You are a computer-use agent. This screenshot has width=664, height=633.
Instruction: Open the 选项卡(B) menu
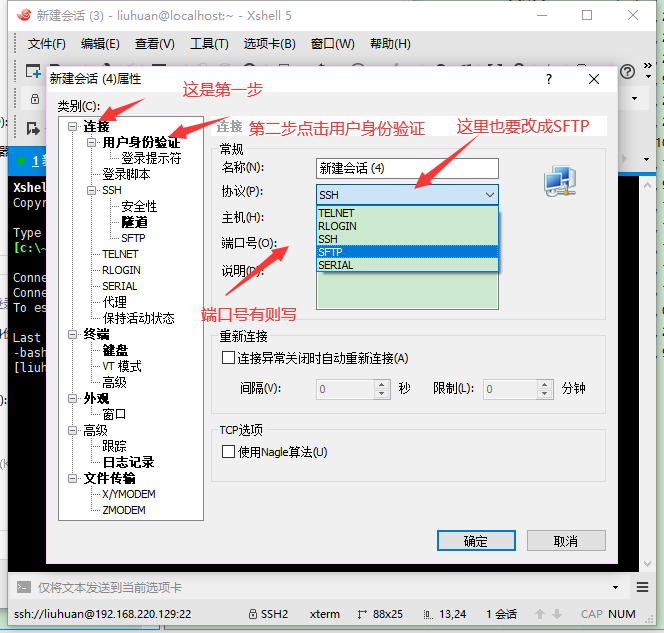pos(269,44)
